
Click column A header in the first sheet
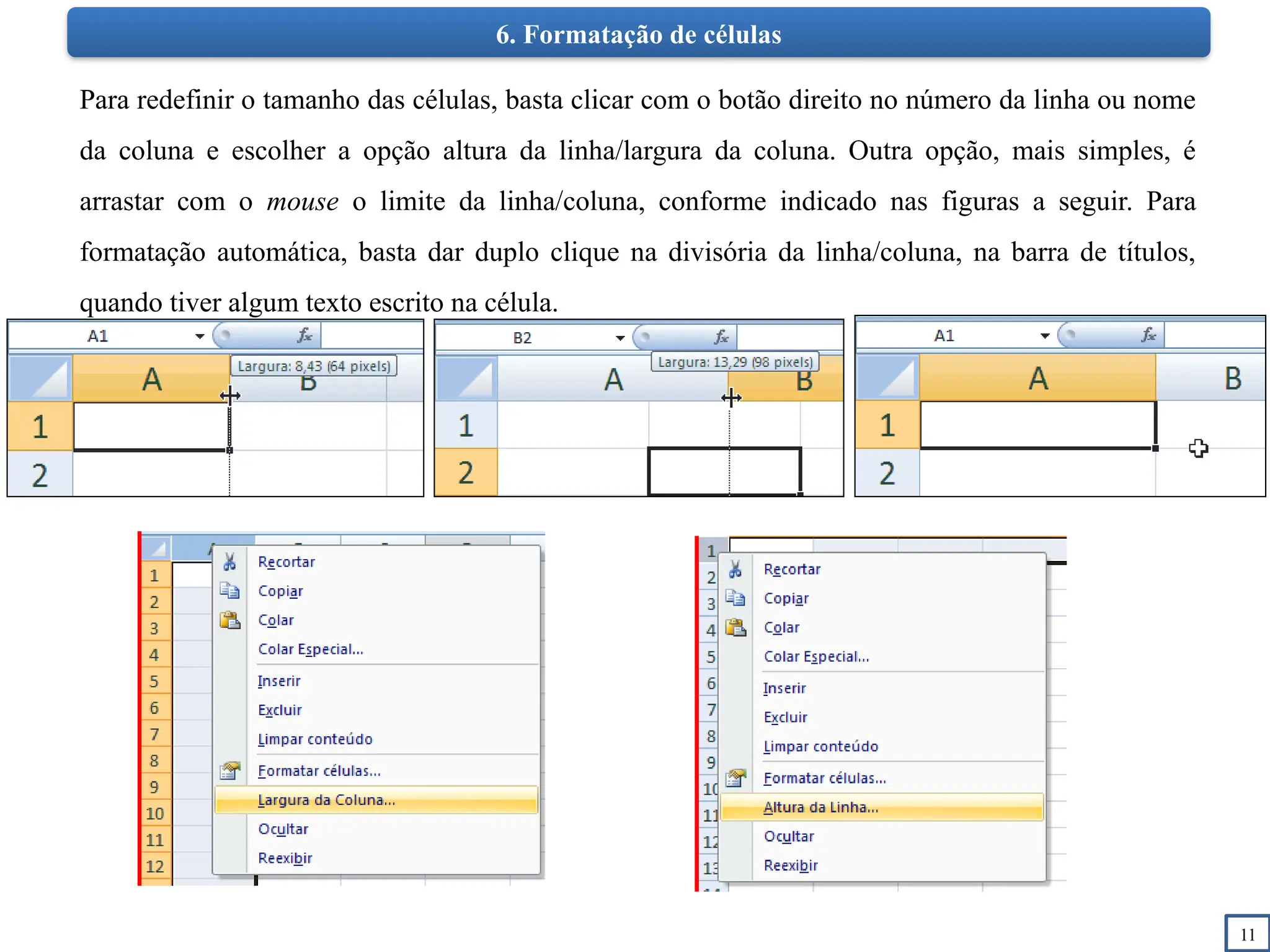tap(151, 378)
